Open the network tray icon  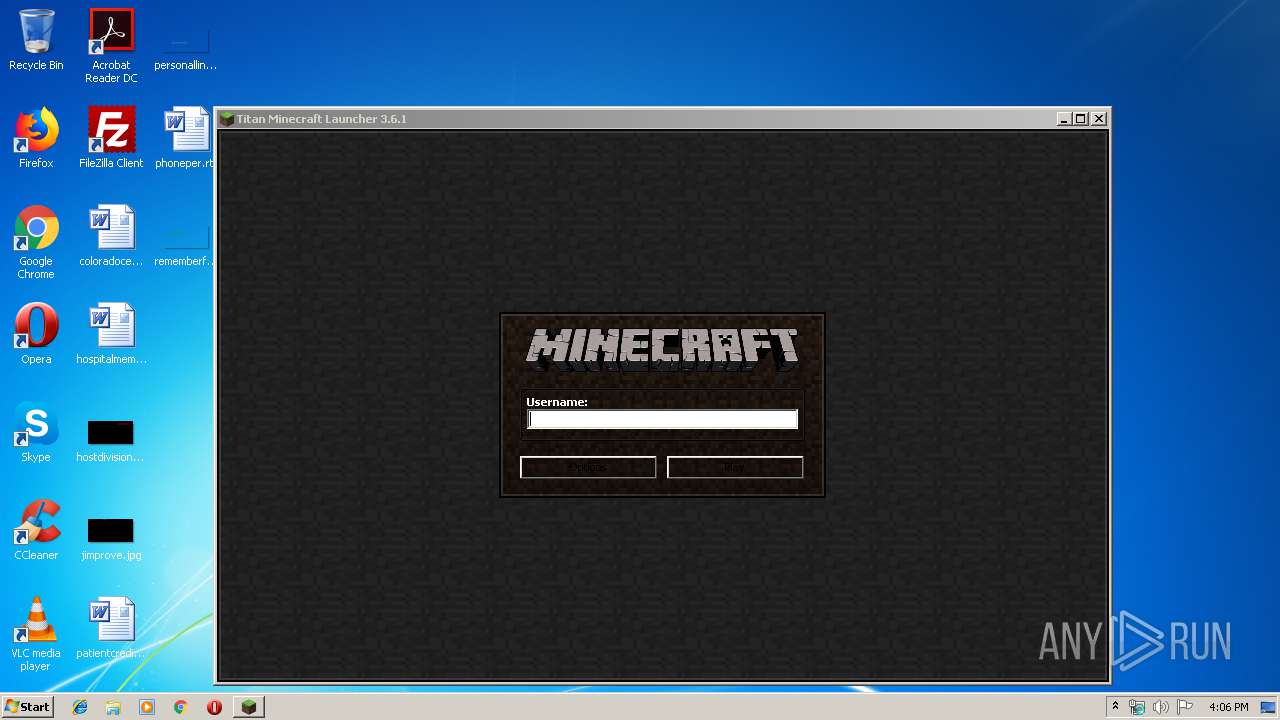point(1137,707)
